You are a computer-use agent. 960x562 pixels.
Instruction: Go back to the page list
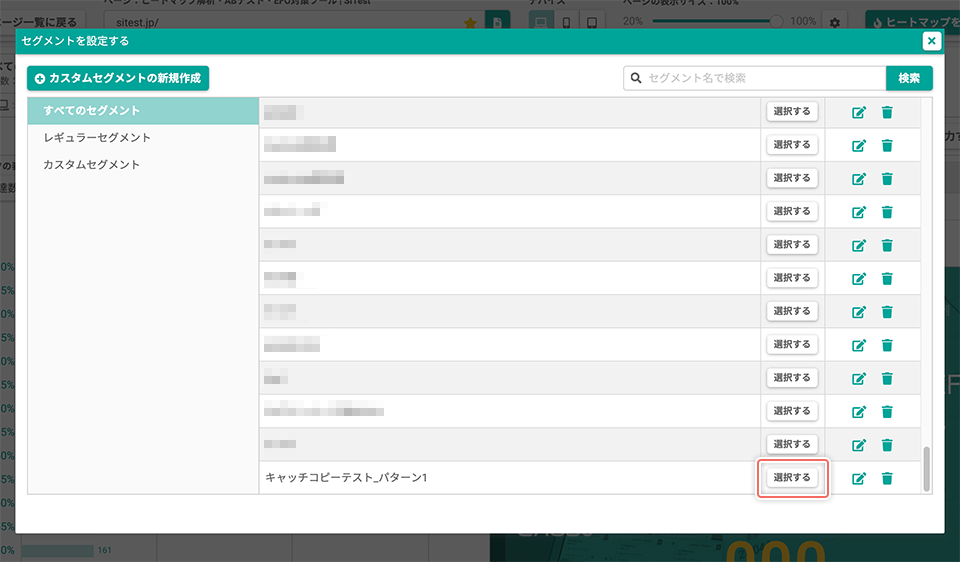40,22
